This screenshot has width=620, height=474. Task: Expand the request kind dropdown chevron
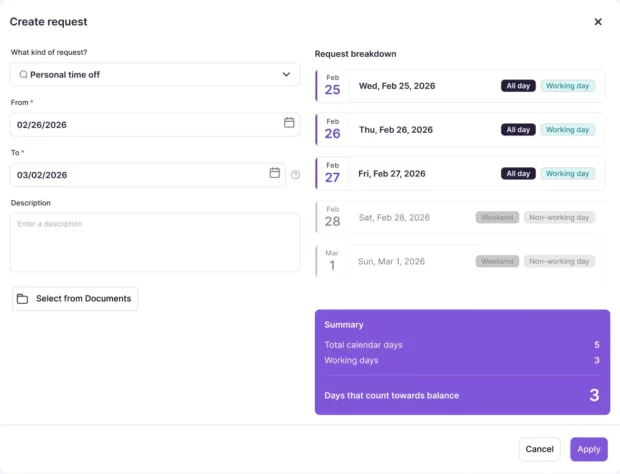(x=286, y=74)
